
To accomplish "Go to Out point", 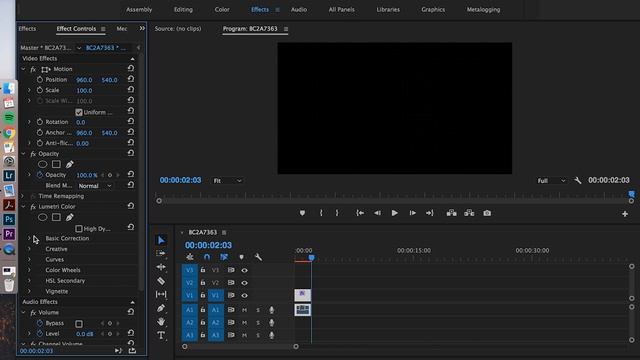I will click(429, 213).
